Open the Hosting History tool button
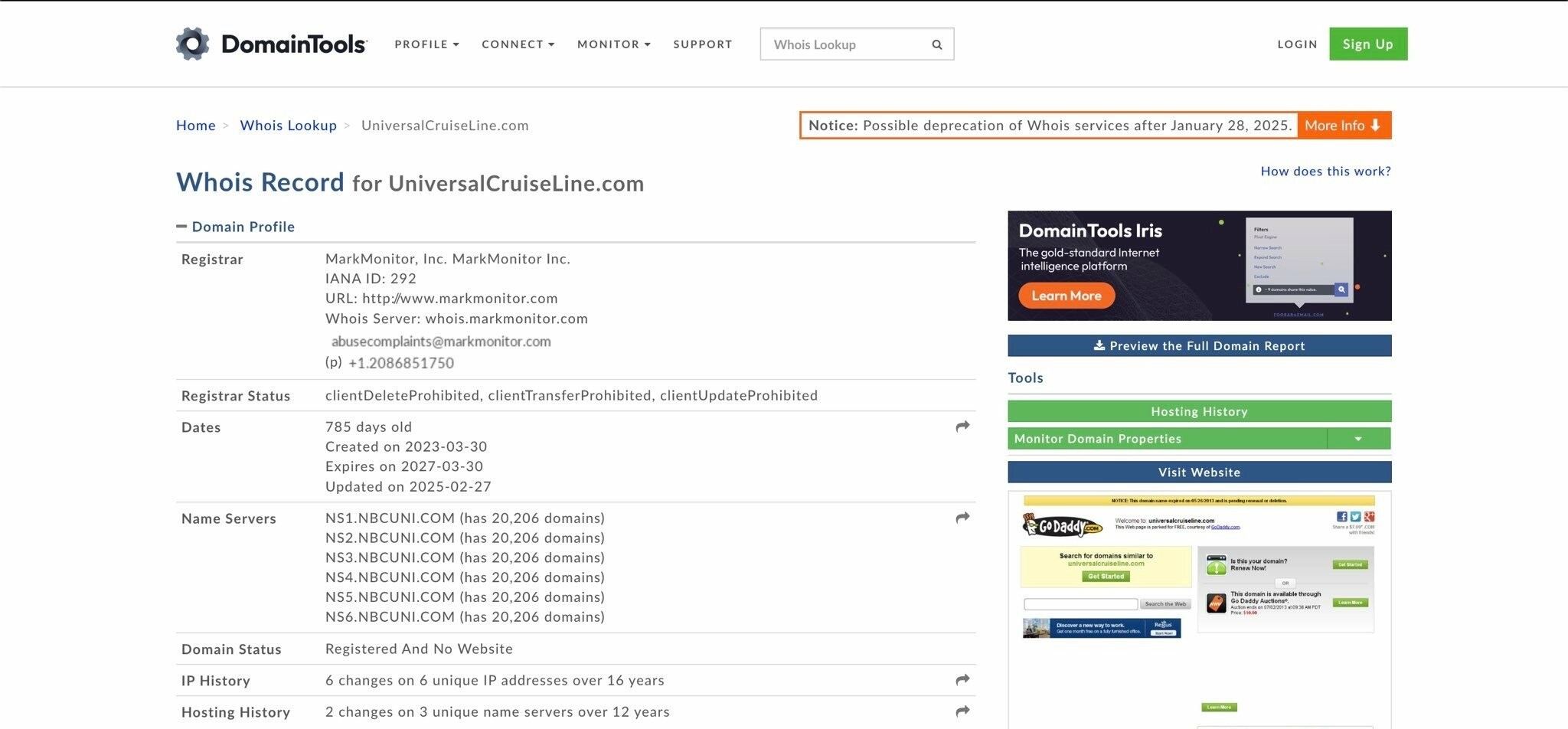 [x=1199, y=411]
